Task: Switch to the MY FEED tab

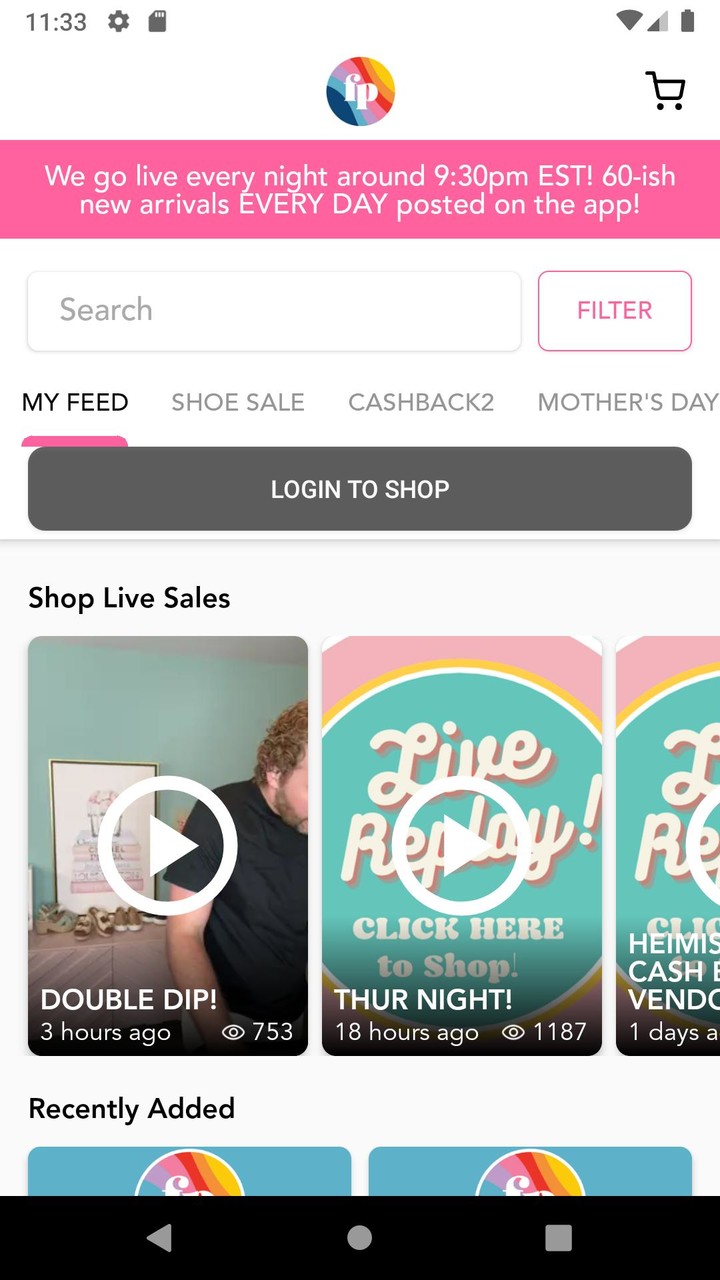Action: [x=75, y=402]
